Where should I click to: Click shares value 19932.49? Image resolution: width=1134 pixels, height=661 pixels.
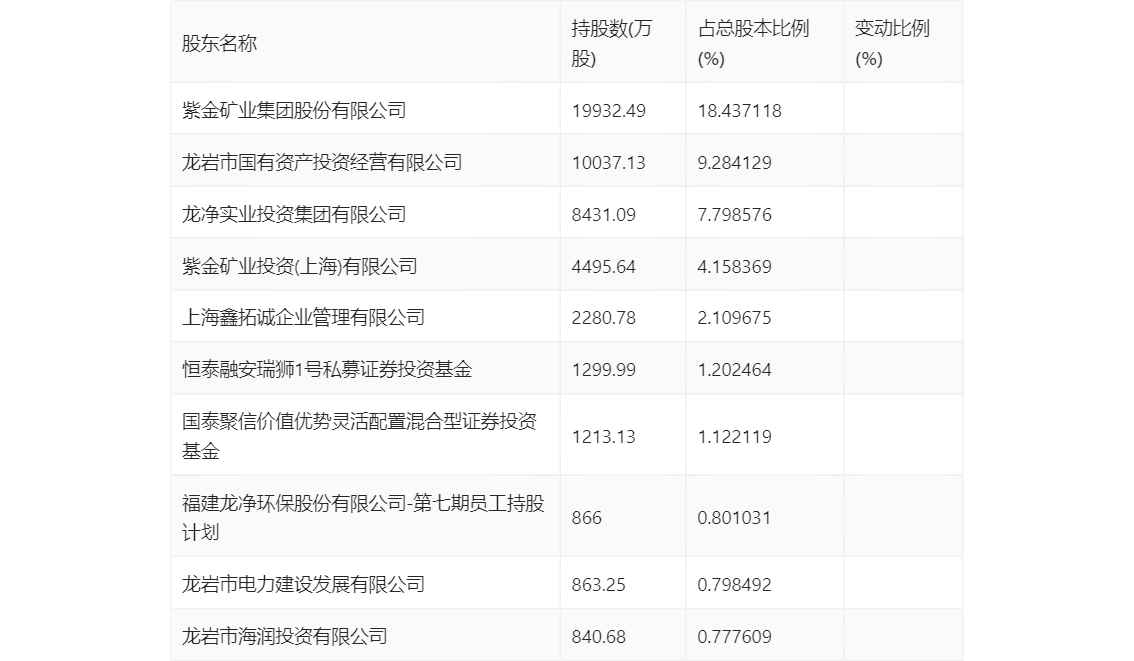click(x=608, y=111)
